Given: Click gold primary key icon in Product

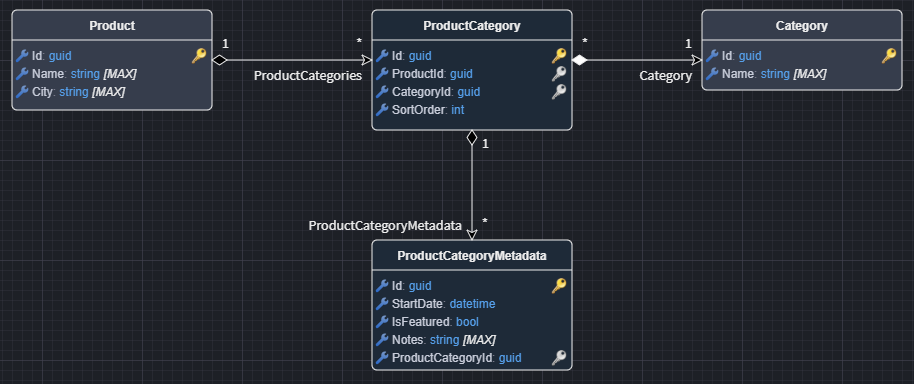Looking at the screenshot, I should click(199, 56).
